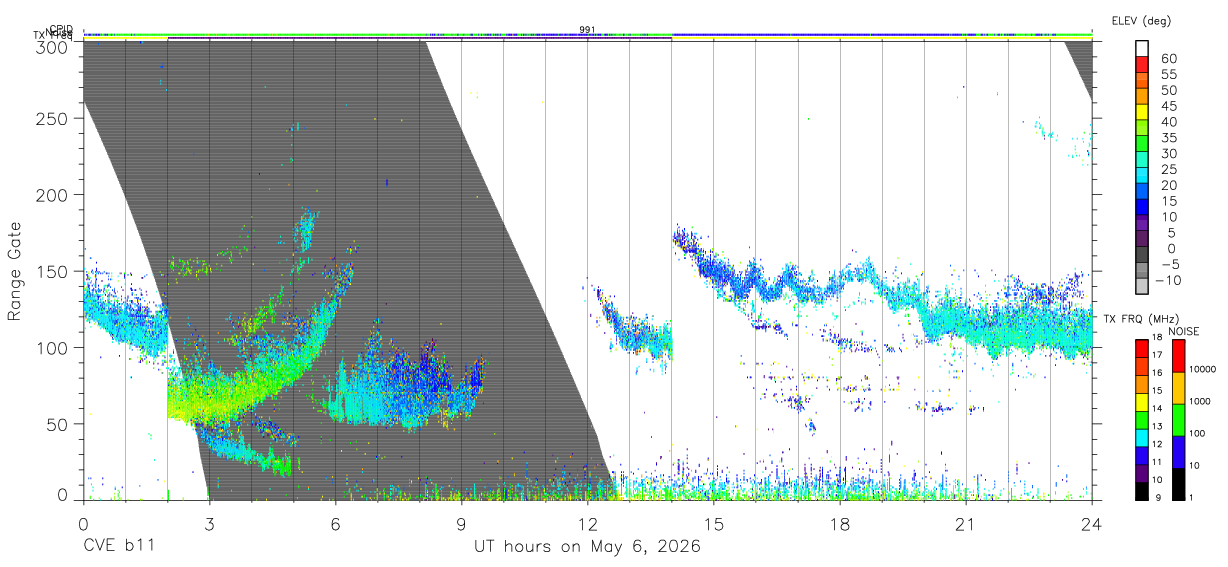Click the '45' label on ELEV colorbar
The image size is (1228, 567).
(1169, 105)
